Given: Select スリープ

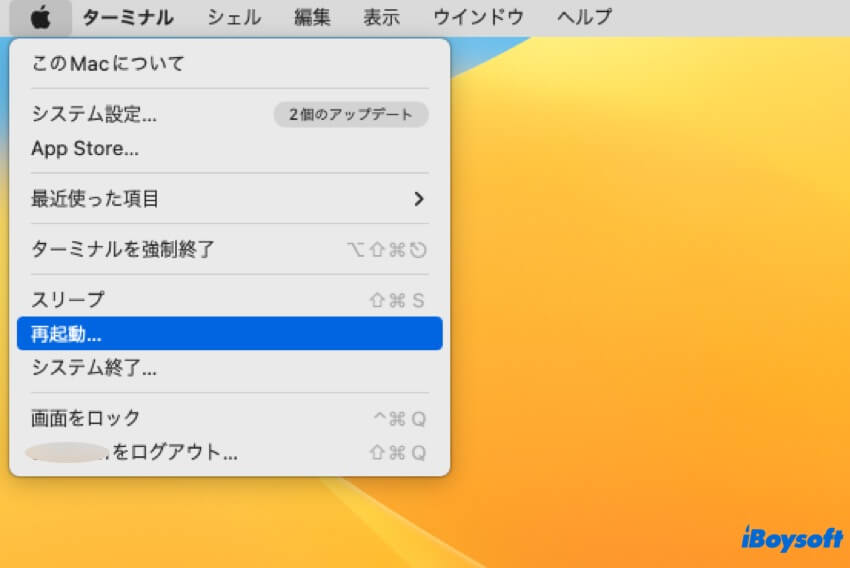Looking at the screenshot, I should click(x=230, y=300).
